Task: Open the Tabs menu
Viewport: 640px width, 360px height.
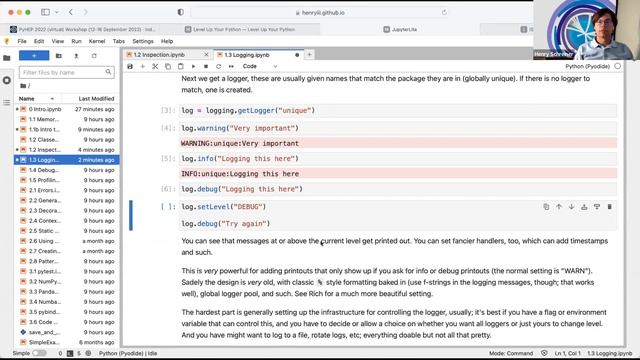Action: [119, 41]
